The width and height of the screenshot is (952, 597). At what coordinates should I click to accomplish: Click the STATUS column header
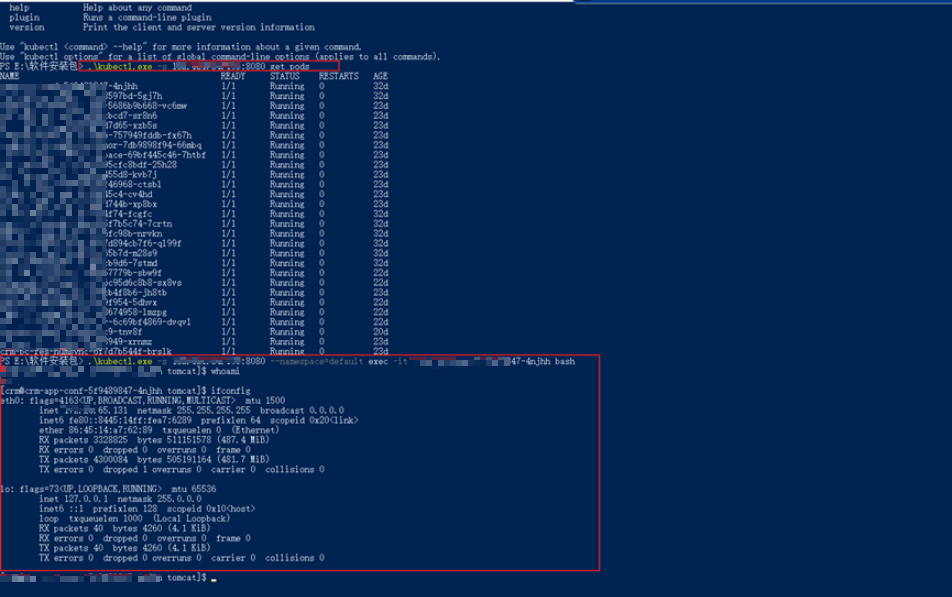coord(285,77)
